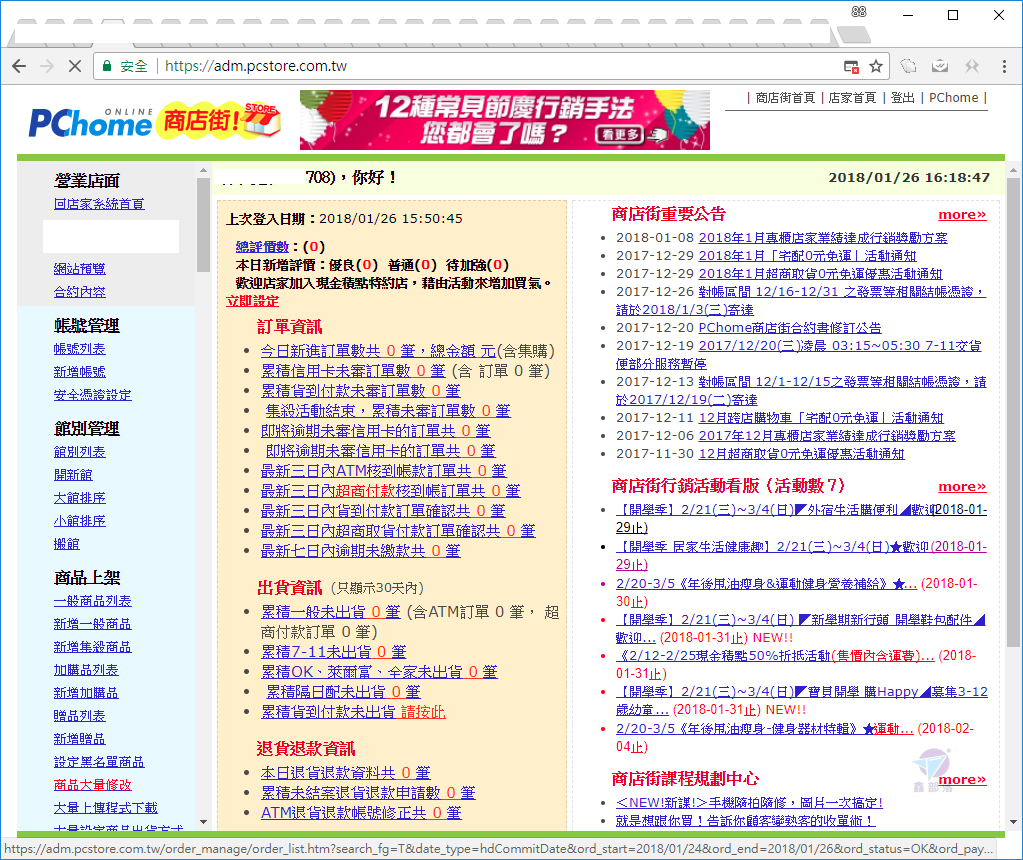Click 請按此 for 累積貨到付款未出貨
The image size is (1023, 860).
423,712
